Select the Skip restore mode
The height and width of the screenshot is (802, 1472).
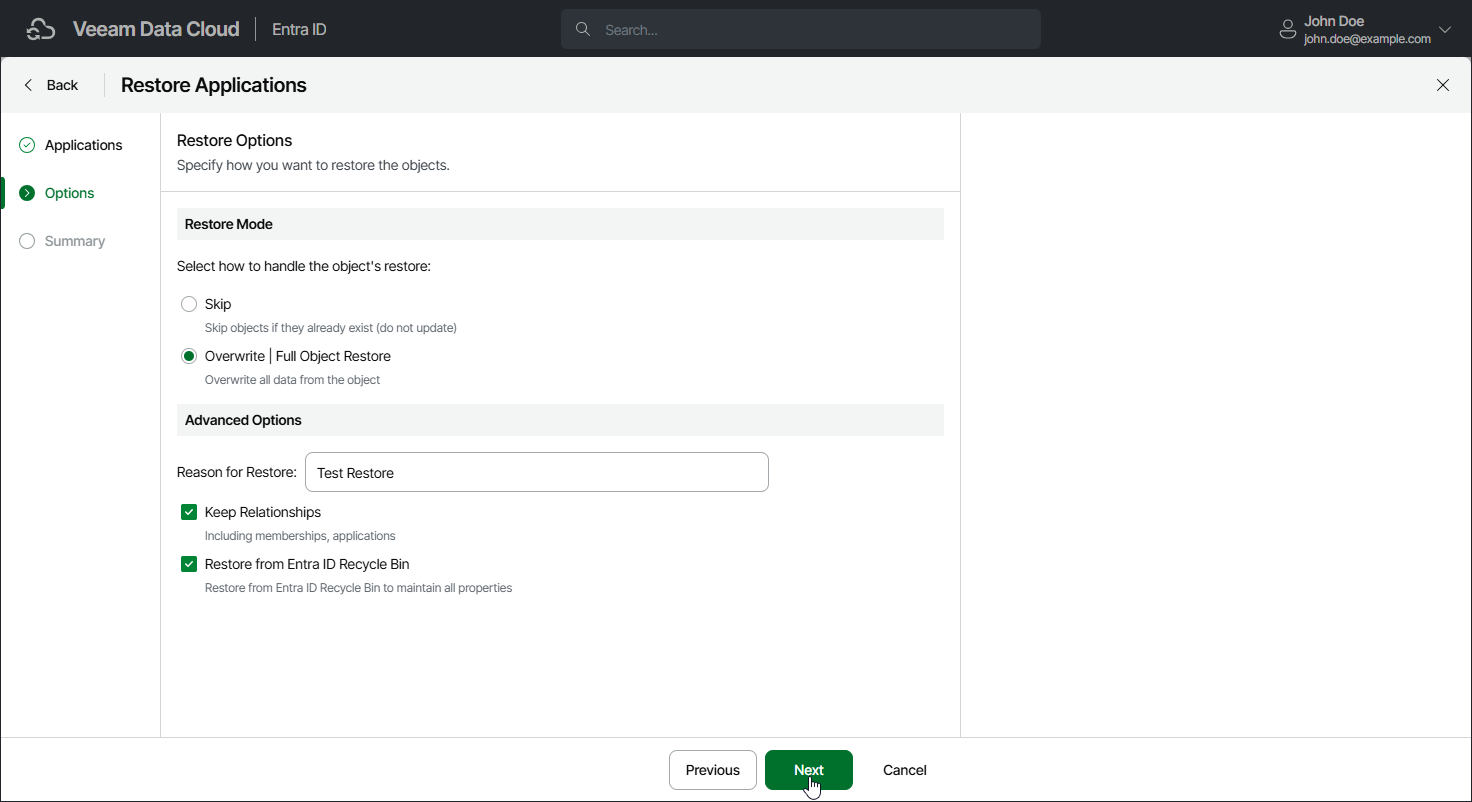pyautogui.click(x=189, y=304)
